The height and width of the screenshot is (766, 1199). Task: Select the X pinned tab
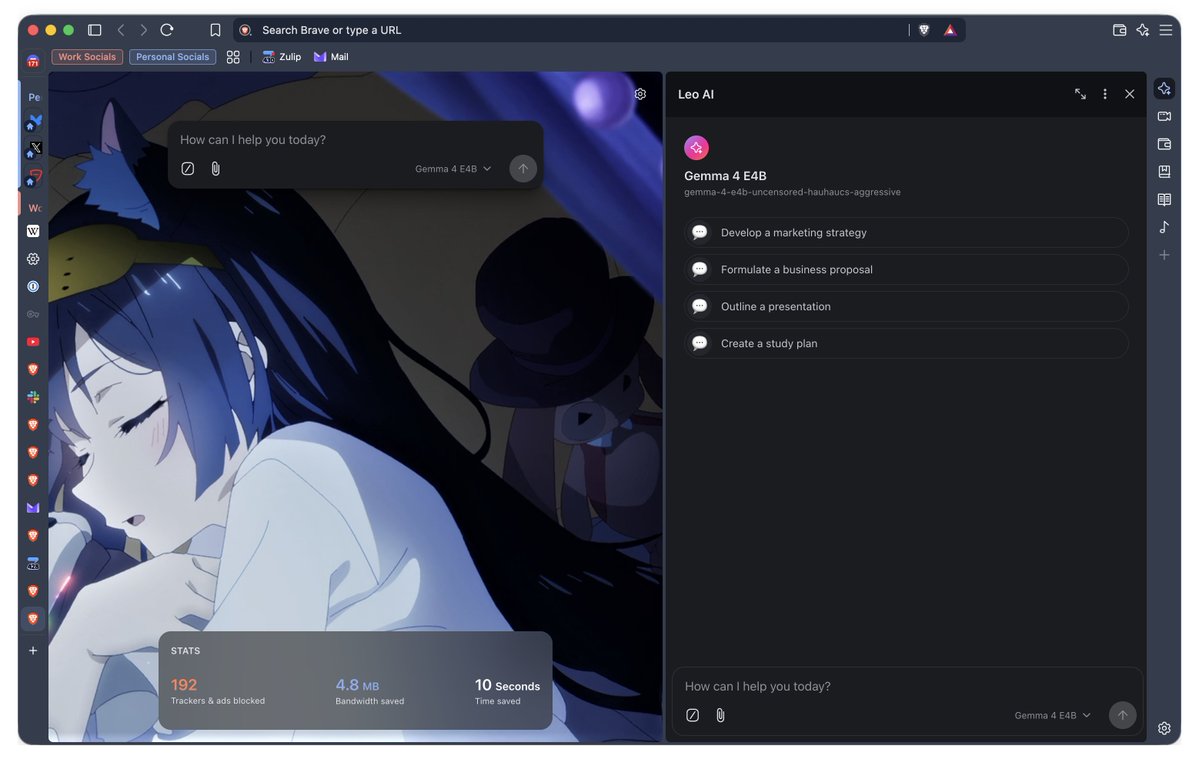[33, 149]
